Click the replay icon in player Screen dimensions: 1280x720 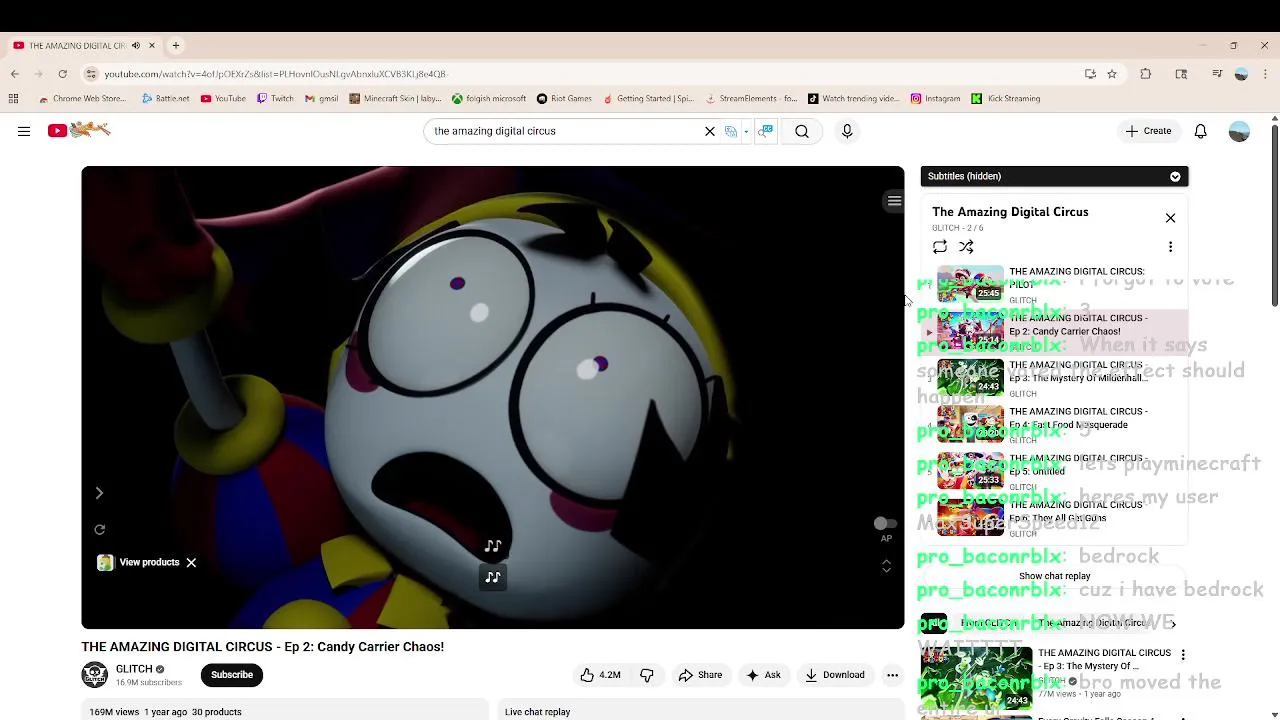(x=99, y=529)
